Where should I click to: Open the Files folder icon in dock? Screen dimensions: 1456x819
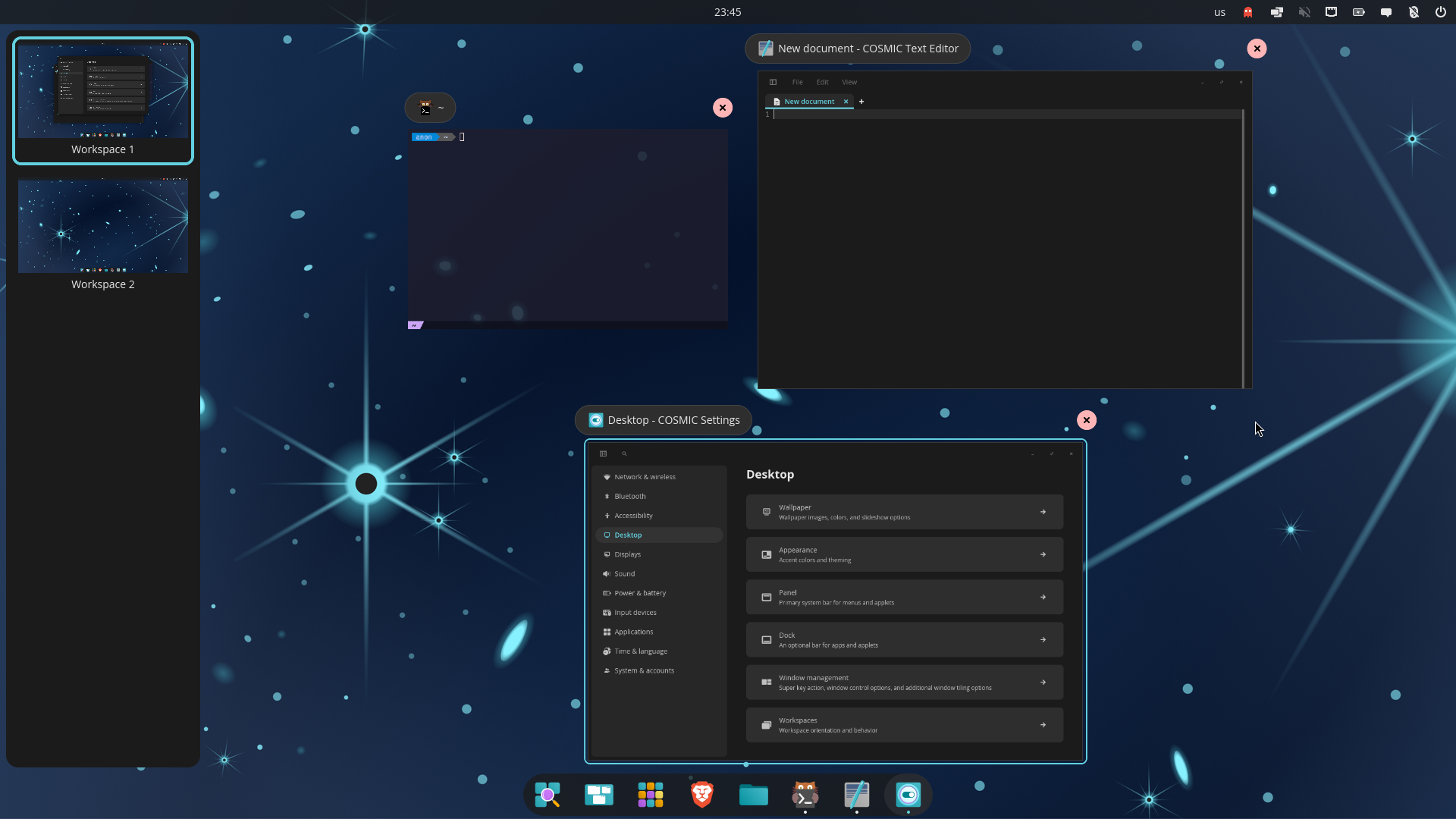[x=754, y=795]
